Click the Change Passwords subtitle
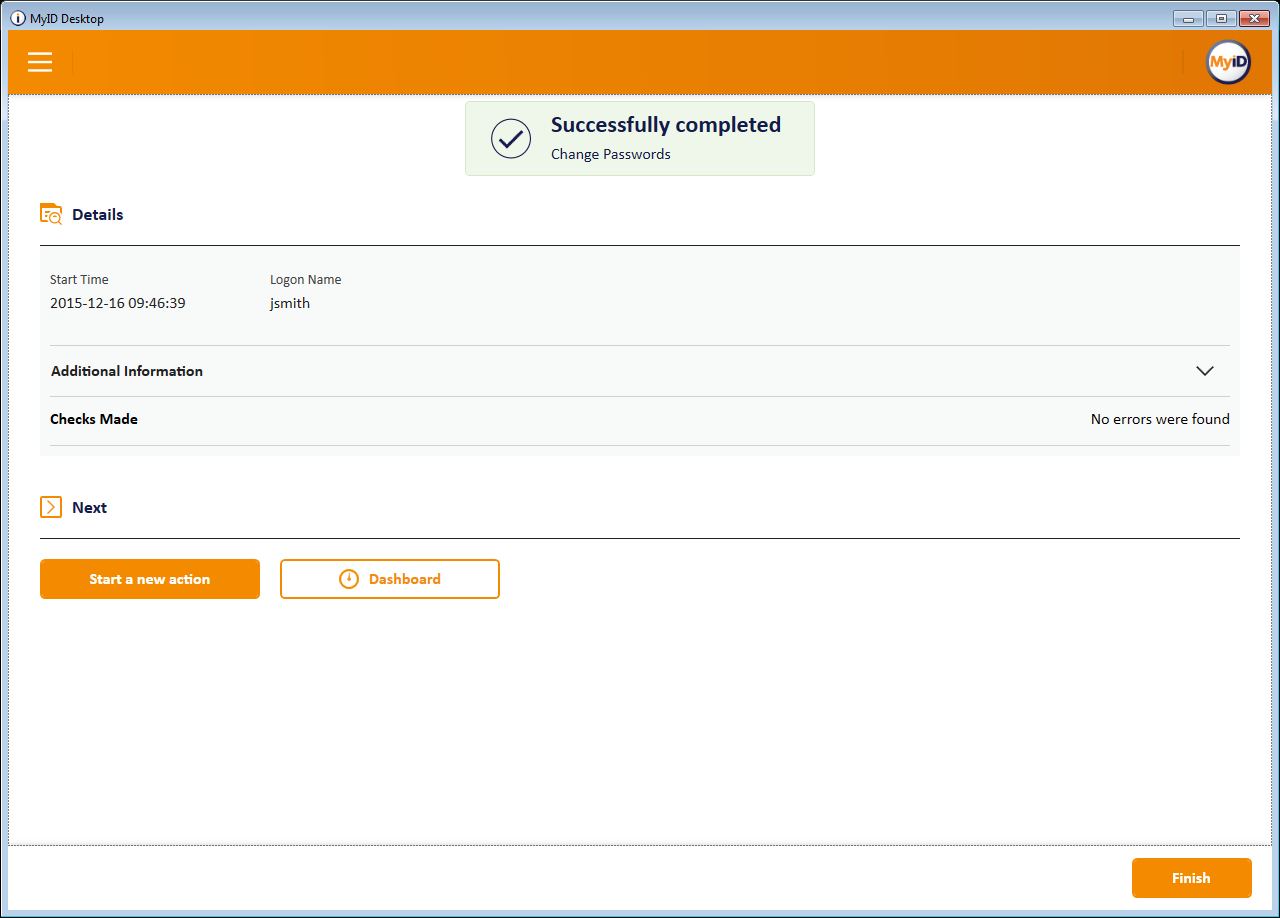1280x918 pixels. 610,154
